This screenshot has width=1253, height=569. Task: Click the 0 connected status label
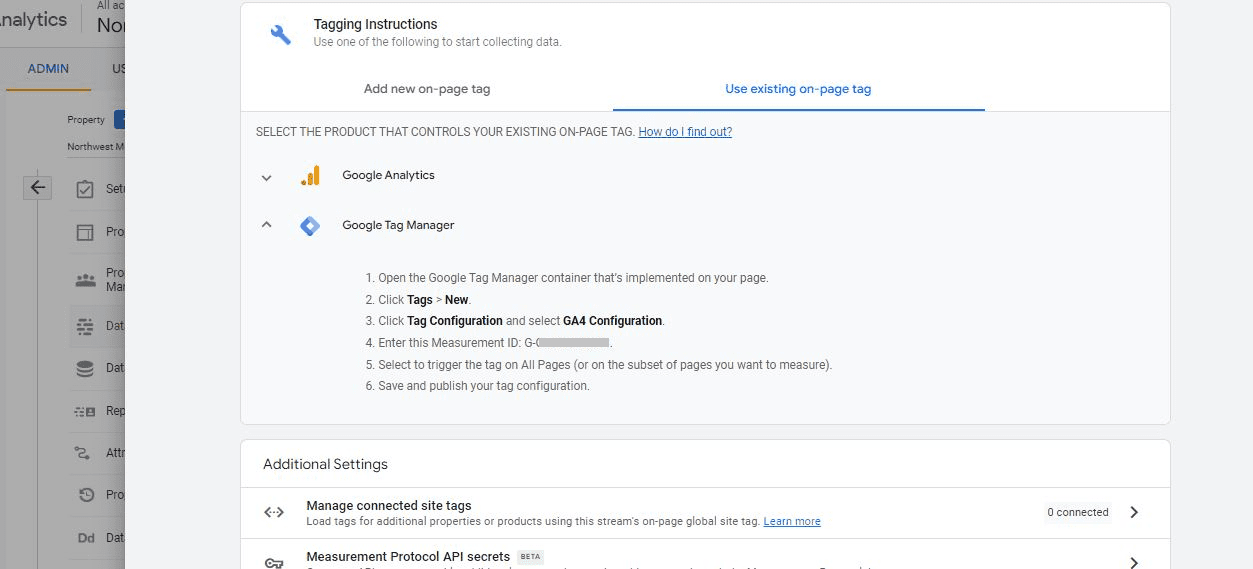[1078, 512]
